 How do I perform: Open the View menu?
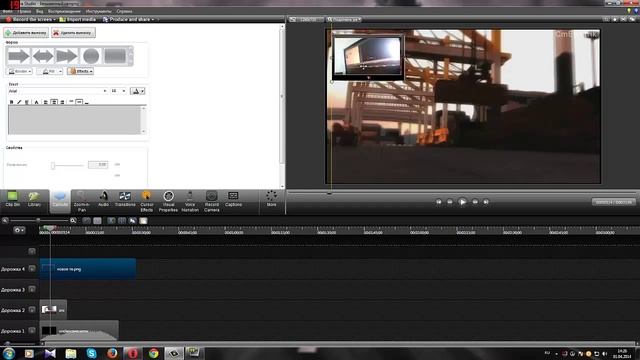coord(40,11)
